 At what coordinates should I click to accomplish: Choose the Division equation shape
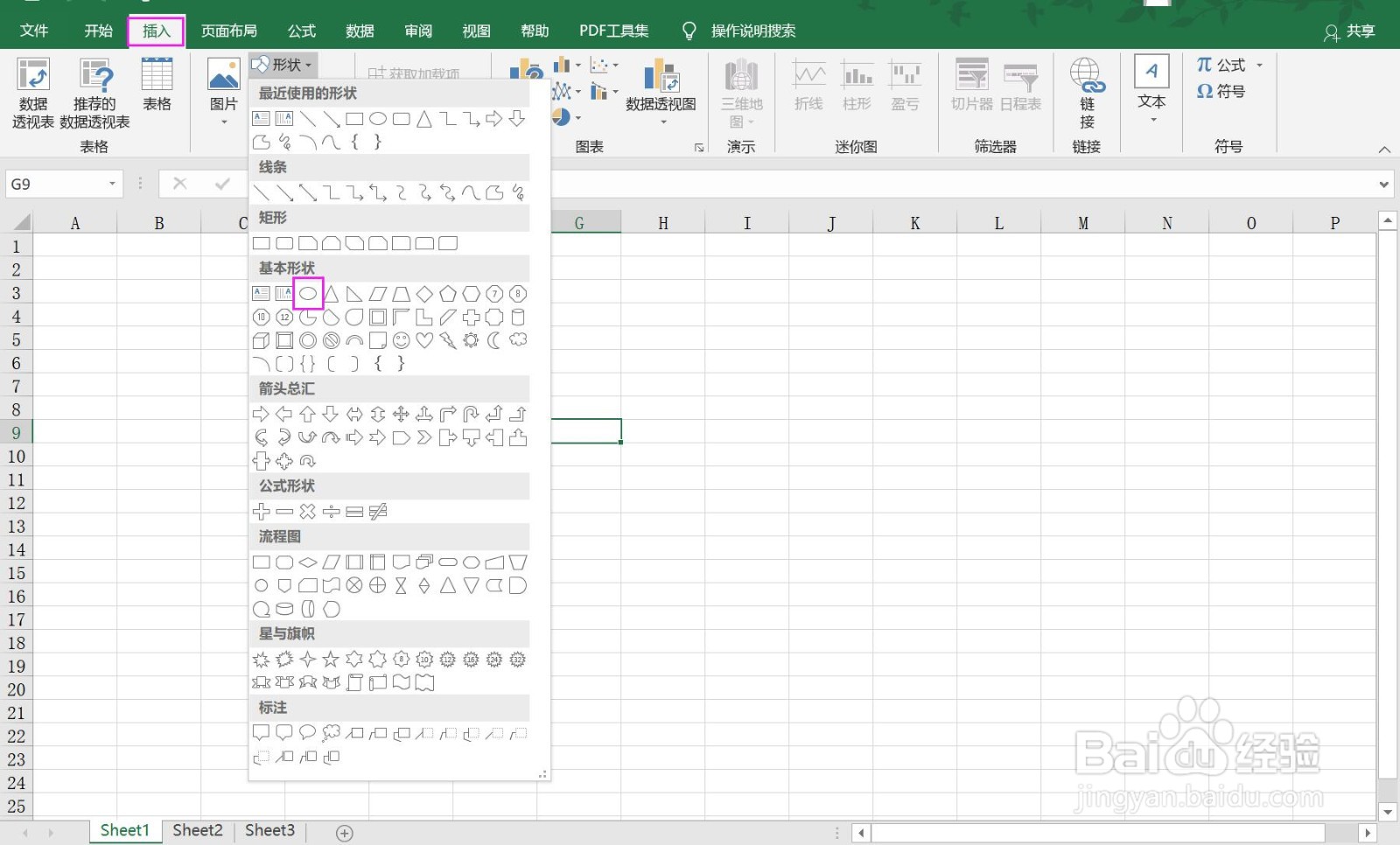click(331, 511)
